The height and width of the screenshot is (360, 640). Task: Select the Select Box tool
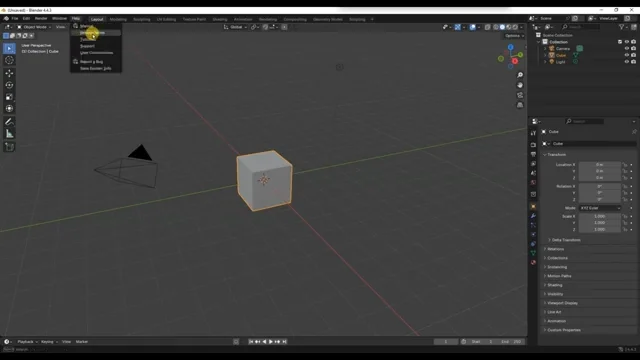(x=9, y=49)
